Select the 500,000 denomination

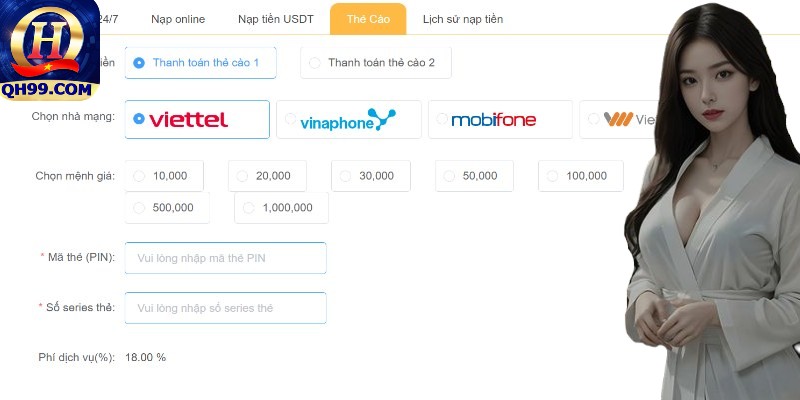[167, 208]
